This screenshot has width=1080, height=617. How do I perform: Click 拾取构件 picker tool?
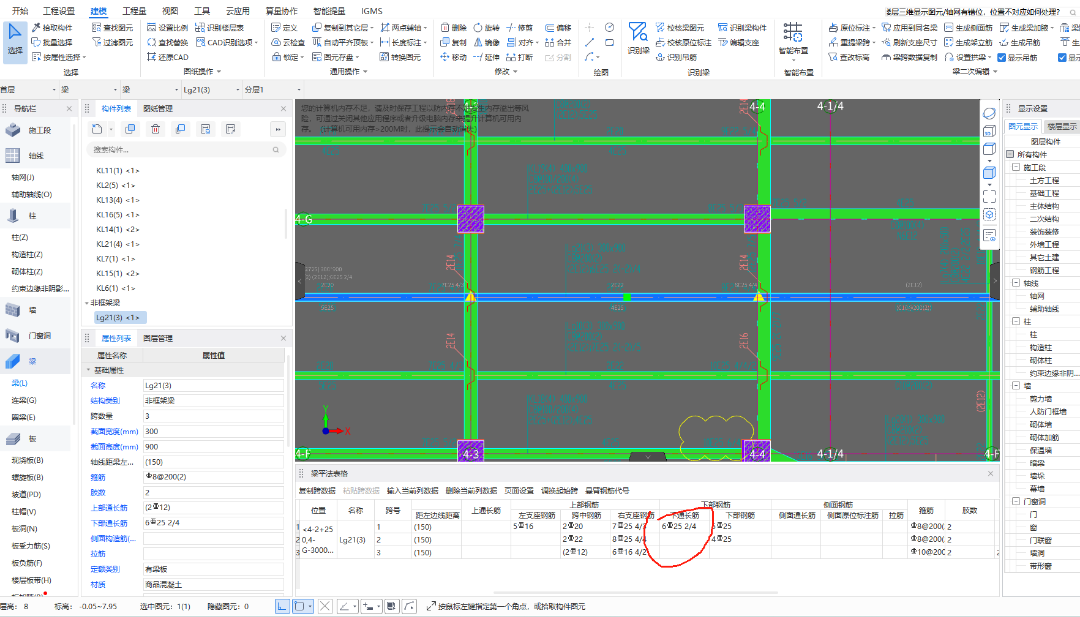click(x=52, y=28)
